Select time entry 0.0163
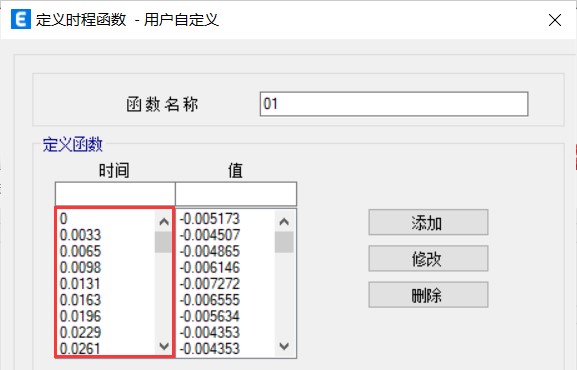This screenshot has height=370, width=577. pyautogui.click(x=80, y=300)
